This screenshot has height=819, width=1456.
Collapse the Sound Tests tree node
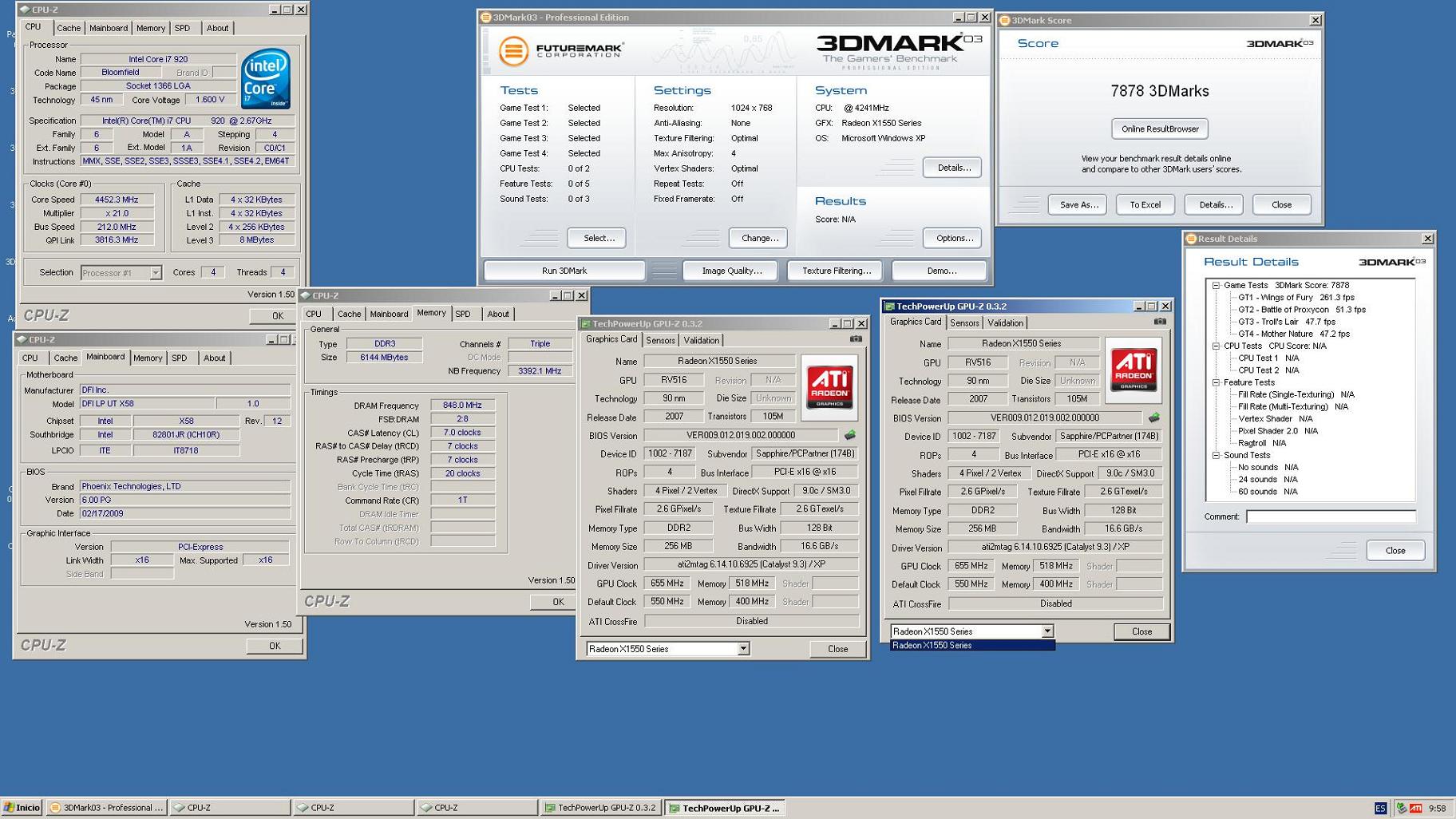coord(1216,455)
